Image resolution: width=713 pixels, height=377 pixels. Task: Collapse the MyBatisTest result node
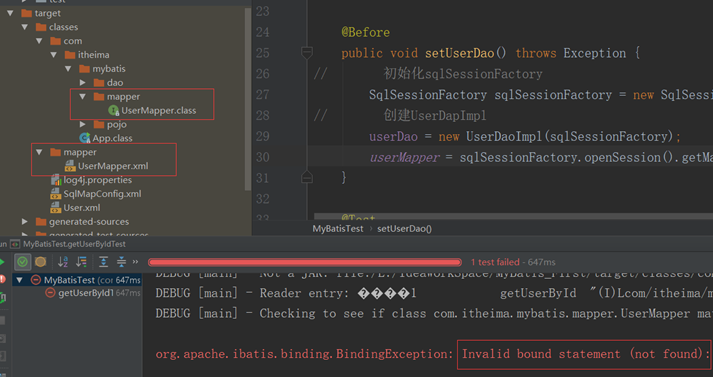coord(20,280)
